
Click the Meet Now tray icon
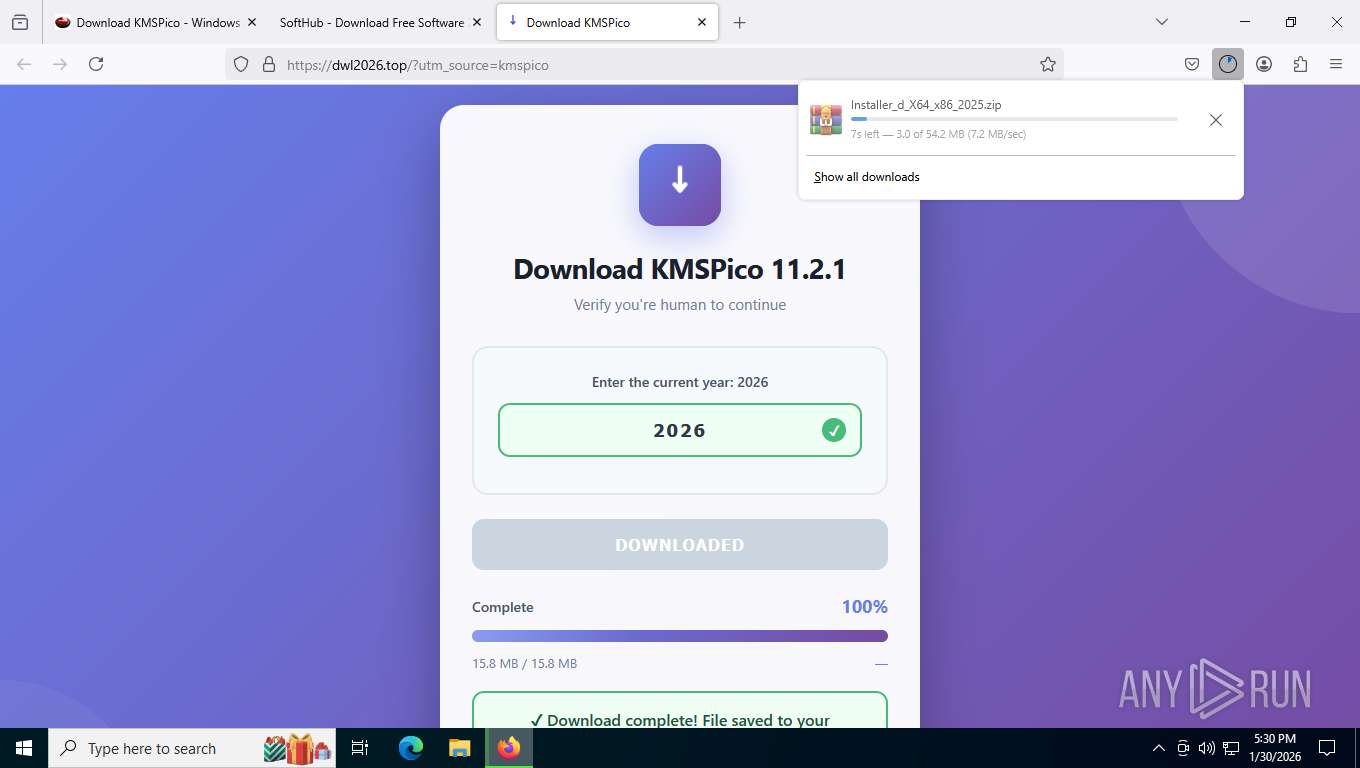pyautogui.click(x=1183, y=748)
